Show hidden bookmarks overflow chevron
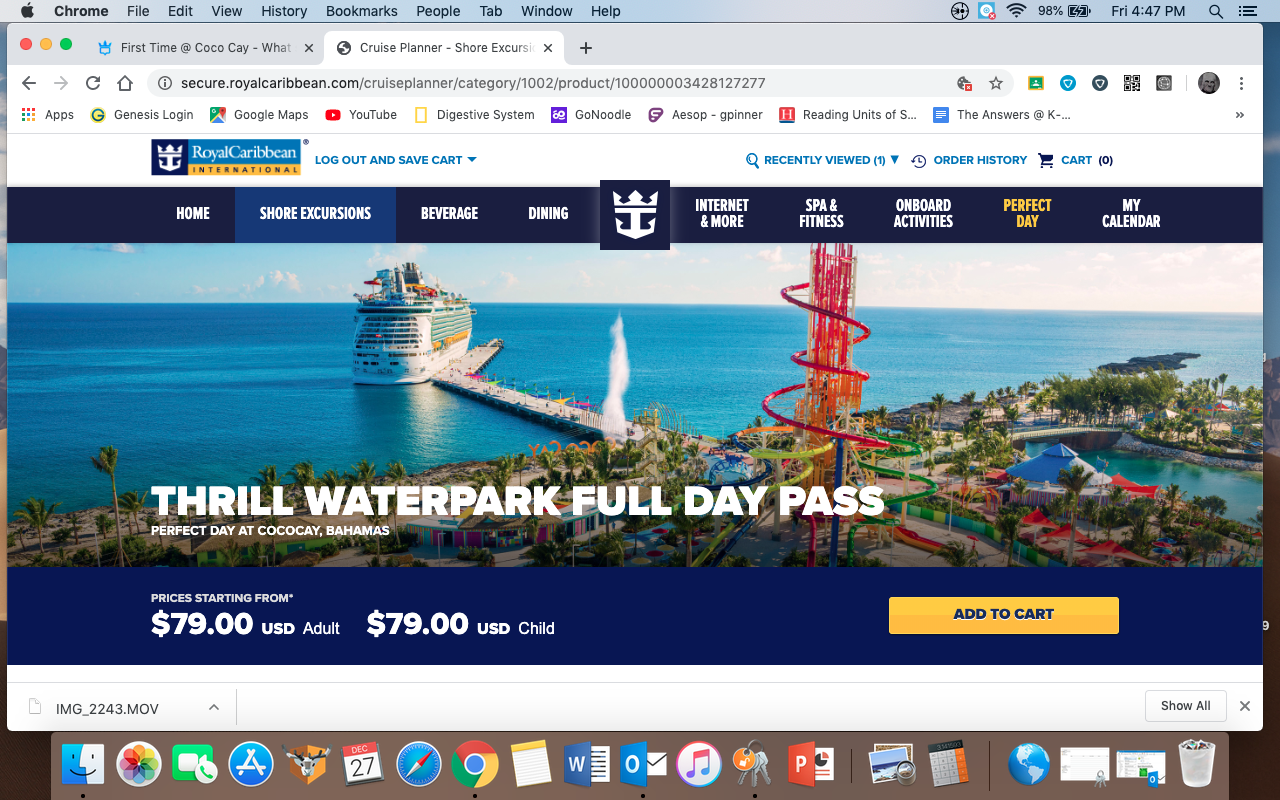The width and height of the screenshot is (1280, 800). (1240, 115)
